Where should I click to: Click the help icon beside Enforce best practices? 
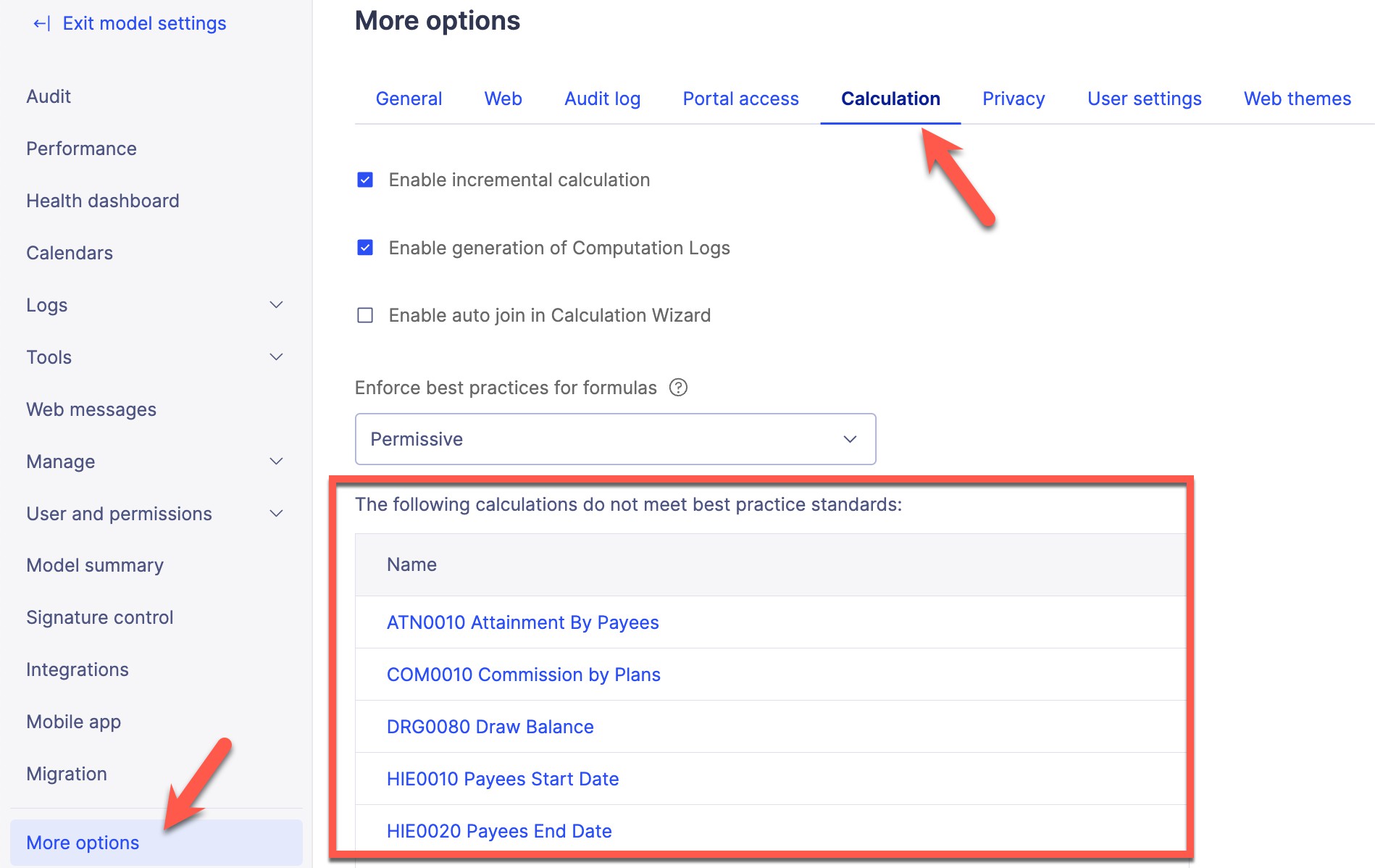click(678, 388)
